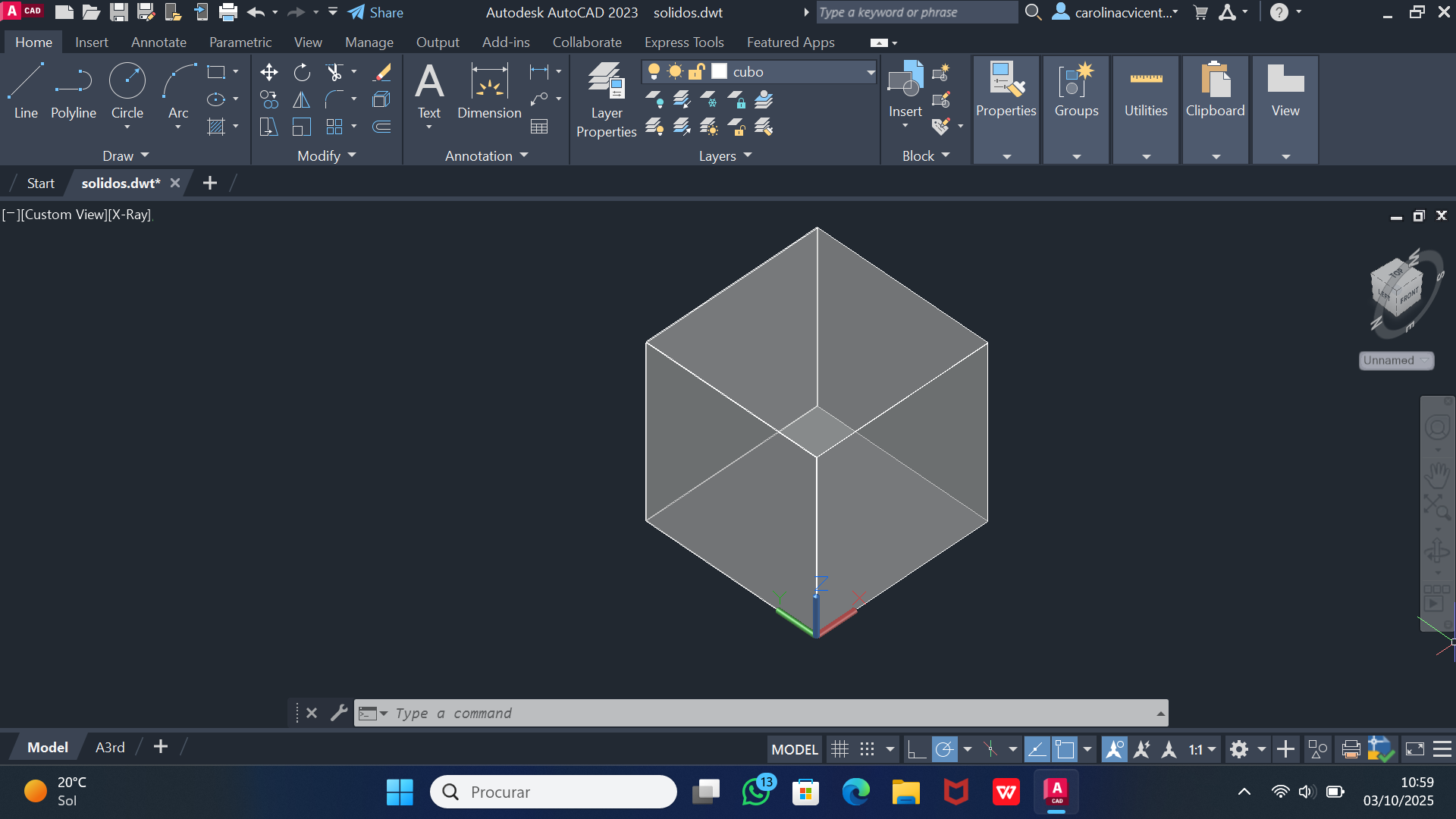Click the Rotate tool icon
The image size is (1456, 819).
302,72
